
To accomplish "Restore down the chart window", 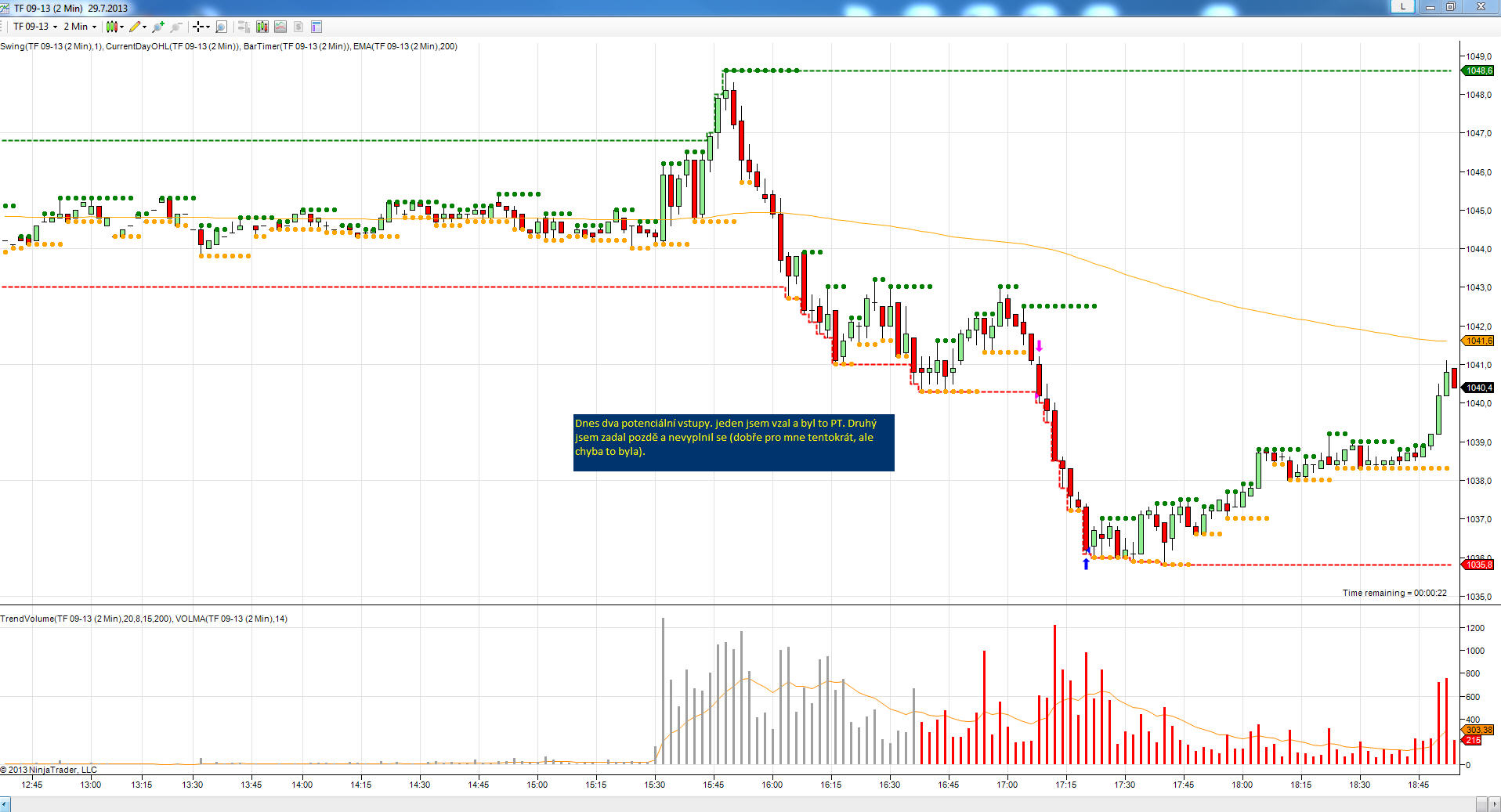I will [1450, 7].
